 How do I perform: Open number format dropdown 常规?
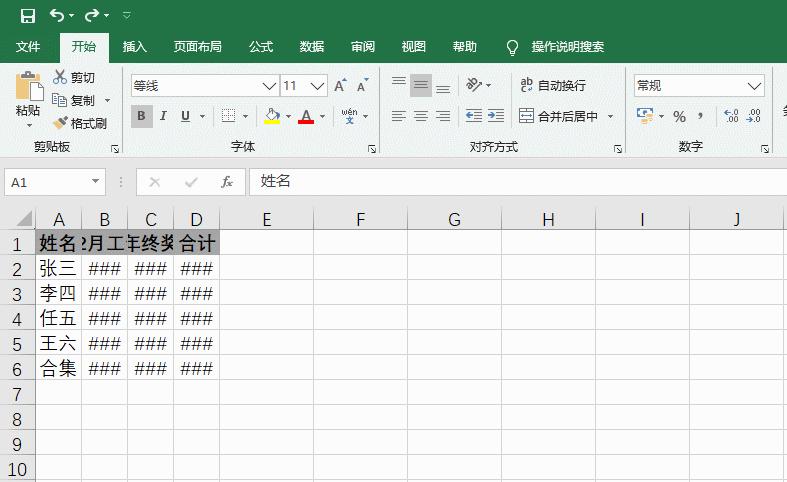click(x=754, y=86)
